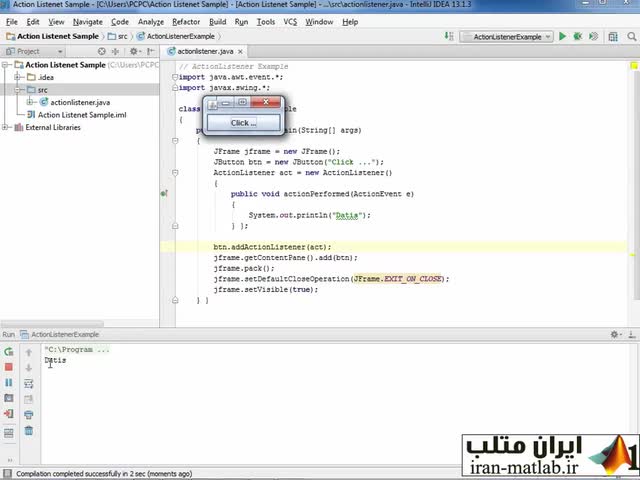Image resolution: width=640 pixels, height=480 pixels.
Task: Click ActionListenerExample breadcrumb in navigation bar
Action: [176, 36]
